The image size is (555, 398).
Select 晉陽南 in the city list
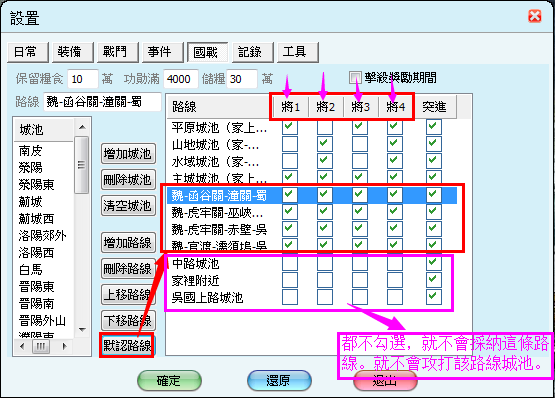click(36, 303)
